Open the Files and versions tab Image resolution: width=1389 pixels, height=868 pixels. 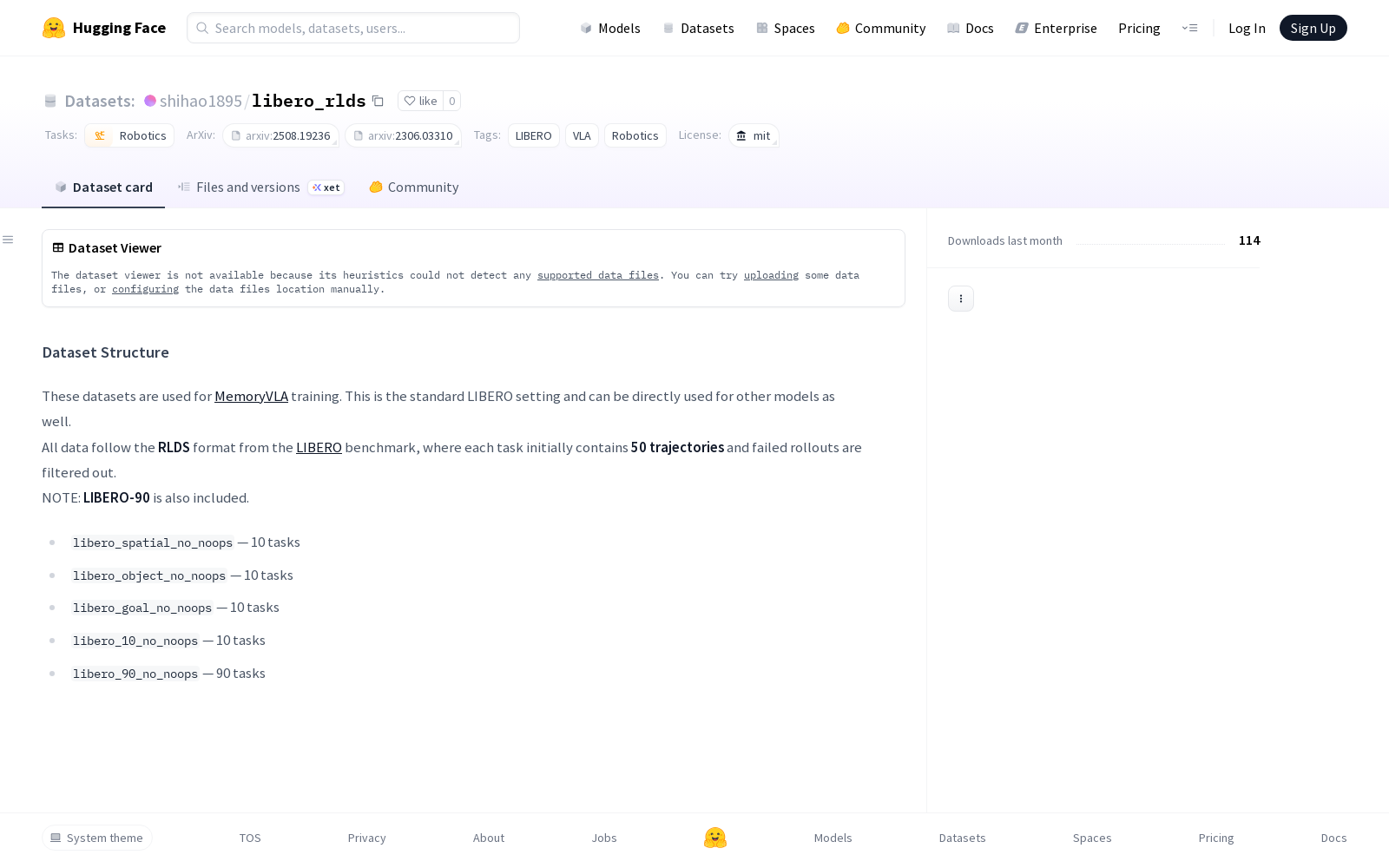(260, 187)
